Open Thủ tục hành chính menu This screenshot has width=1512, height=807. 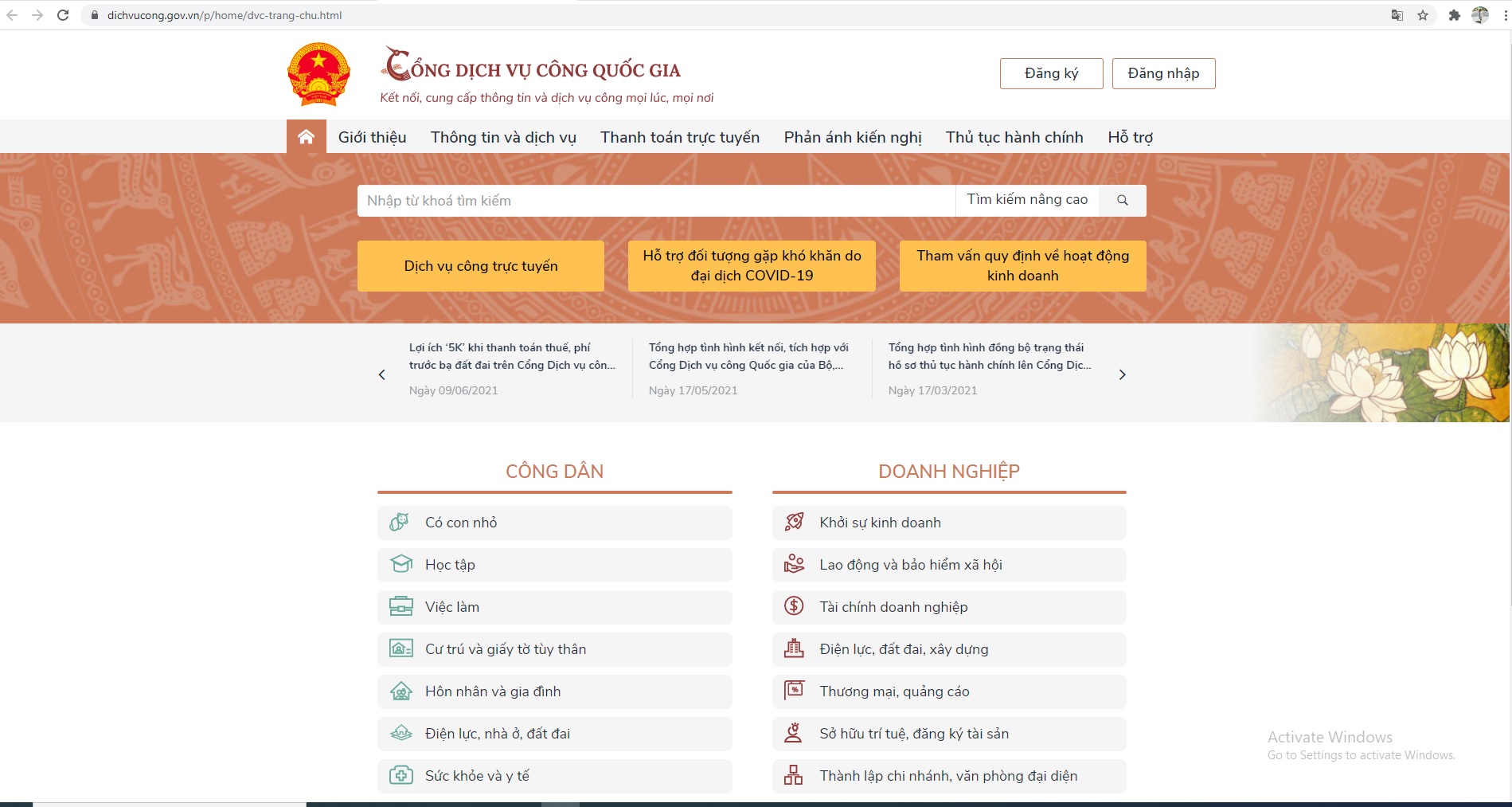tap(1014, 137)
